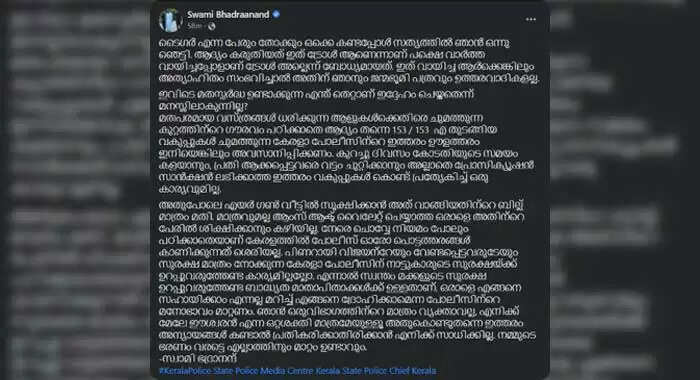The height and width of the screenshot is (380, 700).
Task: Click the blurred background left of the post
Action: [75, 190]
